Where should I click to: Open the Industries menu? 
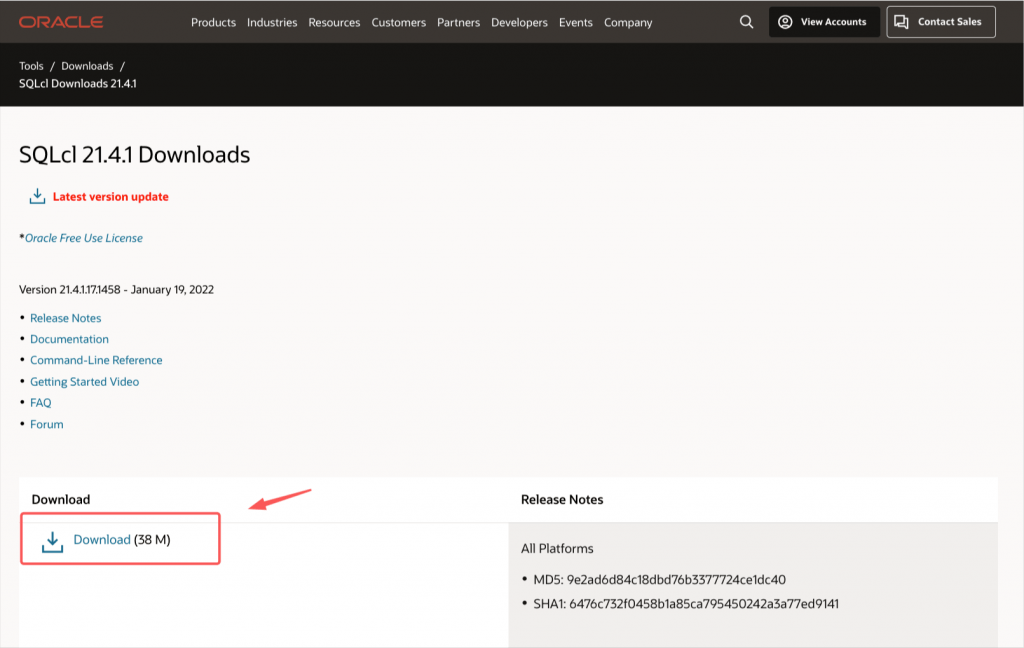click(272, 22)
